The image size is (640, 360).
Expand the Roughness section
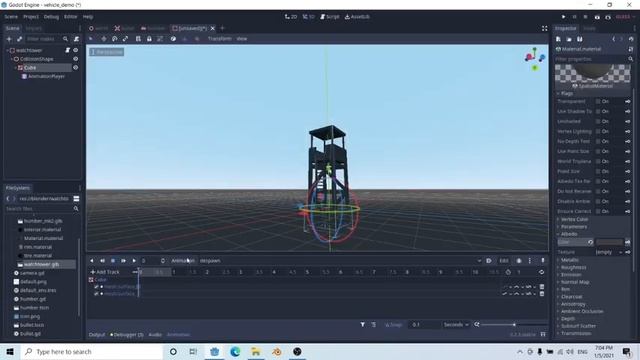(573, 267)
